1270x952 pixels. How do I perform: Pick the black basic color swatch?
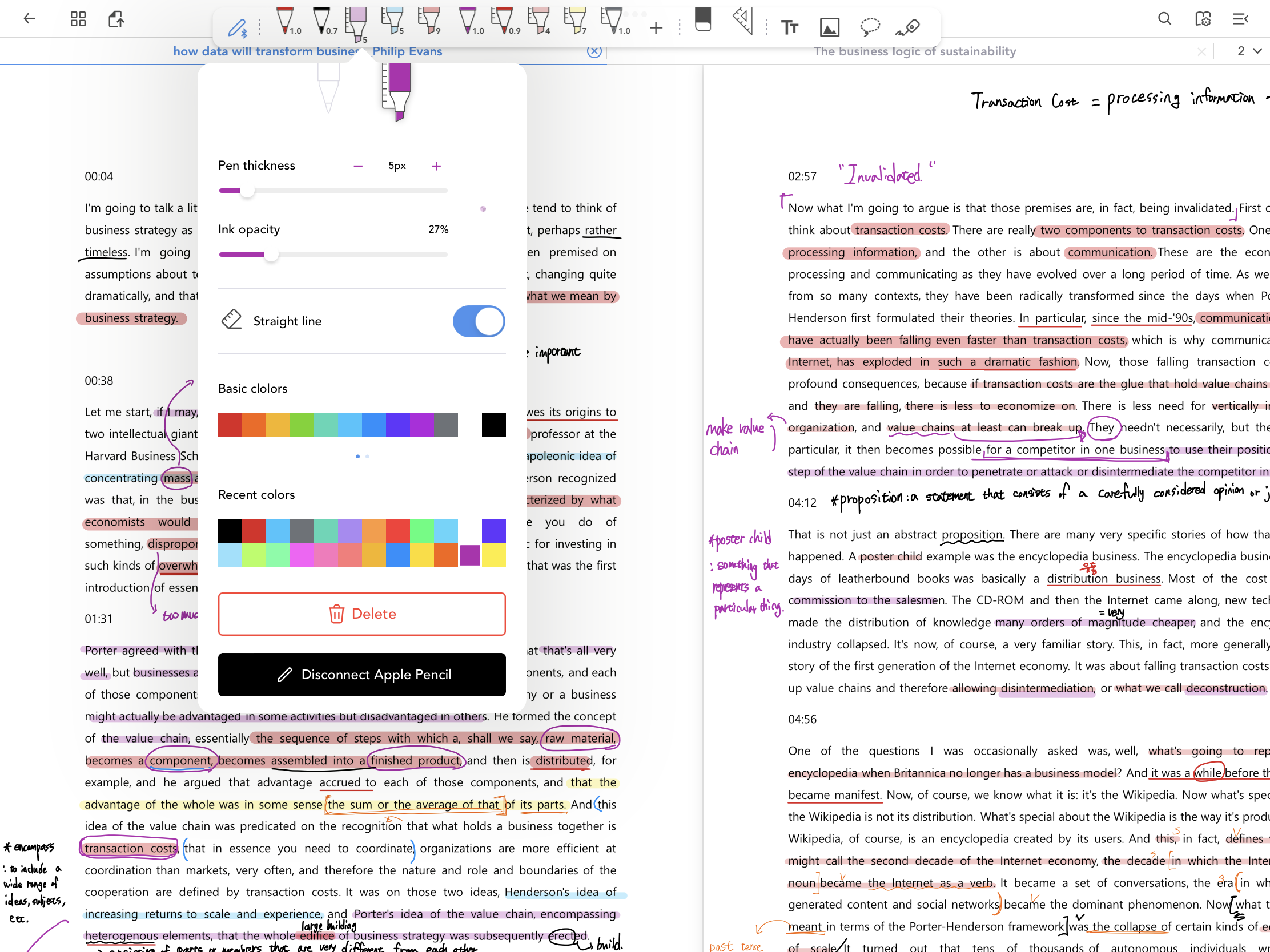point(493,425)
